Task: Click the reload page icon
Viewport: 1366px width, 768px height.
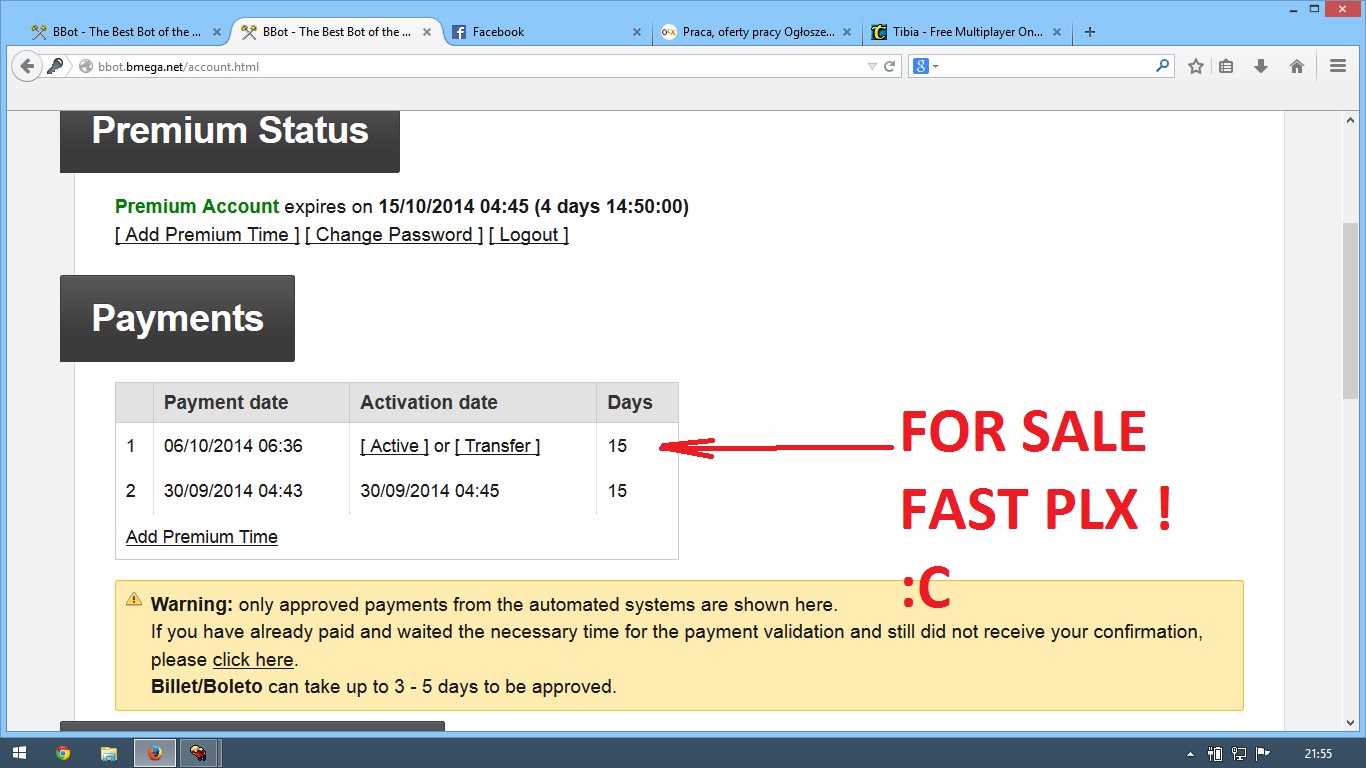Action: click(x=889, y=67)
